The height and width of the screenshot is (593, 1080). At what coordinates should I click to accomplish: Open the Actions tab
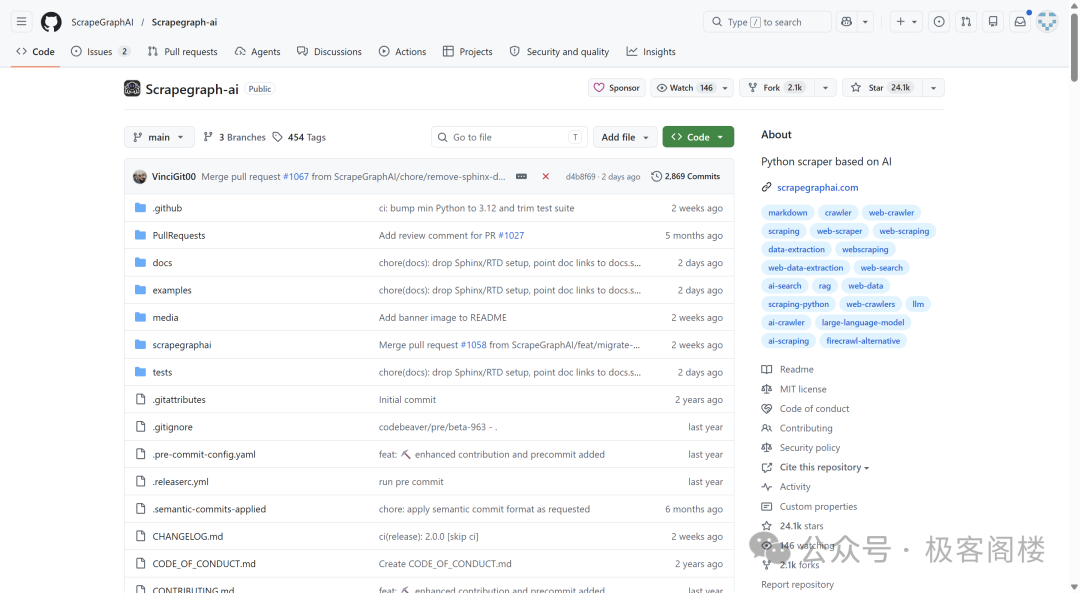coord(403,52)
